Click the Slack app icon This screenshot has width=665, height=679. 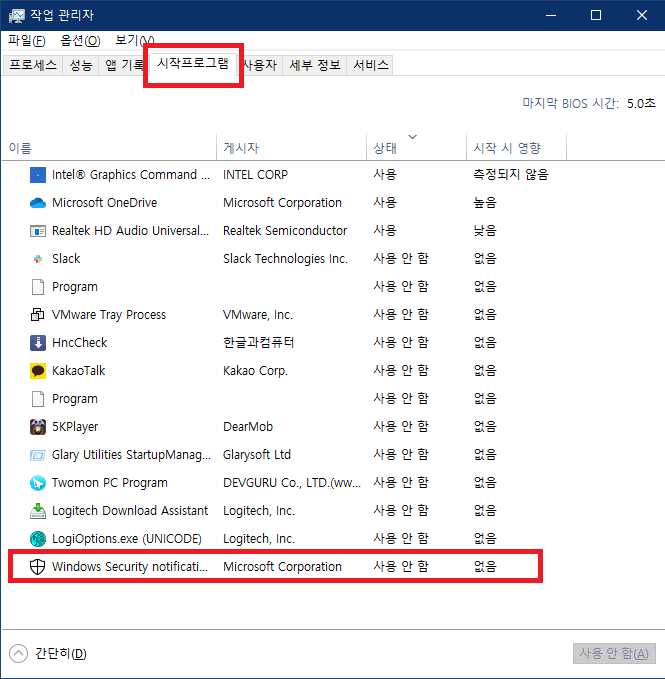click(x=38, y=259)
